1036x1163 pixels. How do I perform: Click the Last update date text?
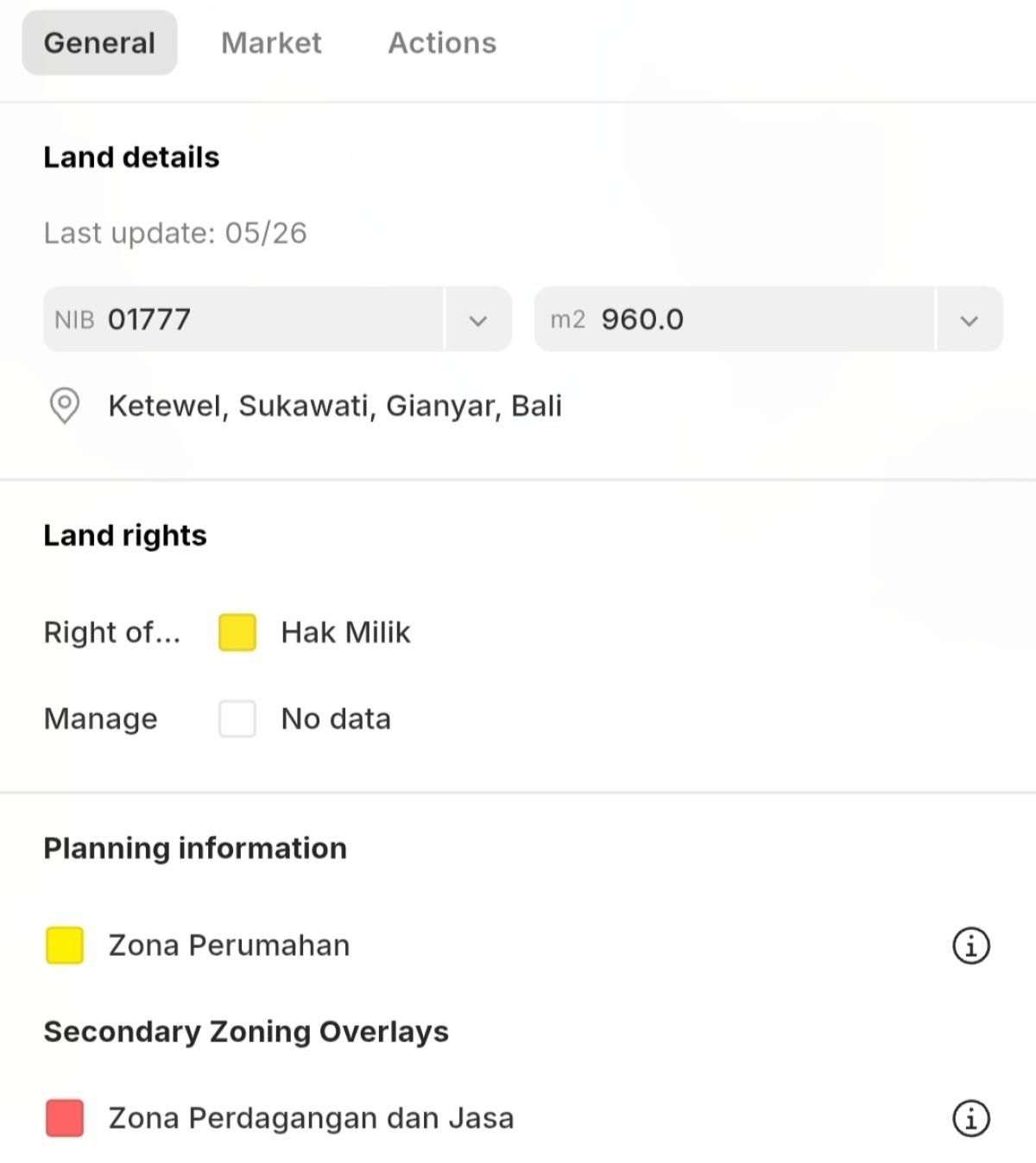[x=175, y=233]
